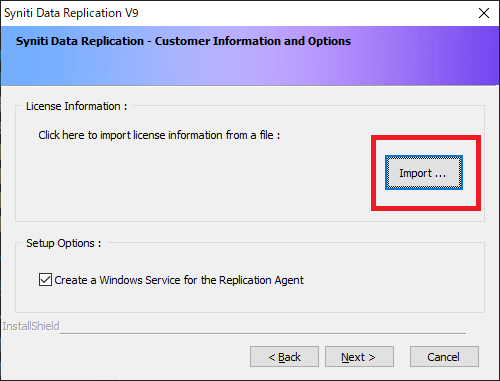Click the 'License Information :' group label
500x381 pixels.
pyautogui.click(x=77, y=106)
